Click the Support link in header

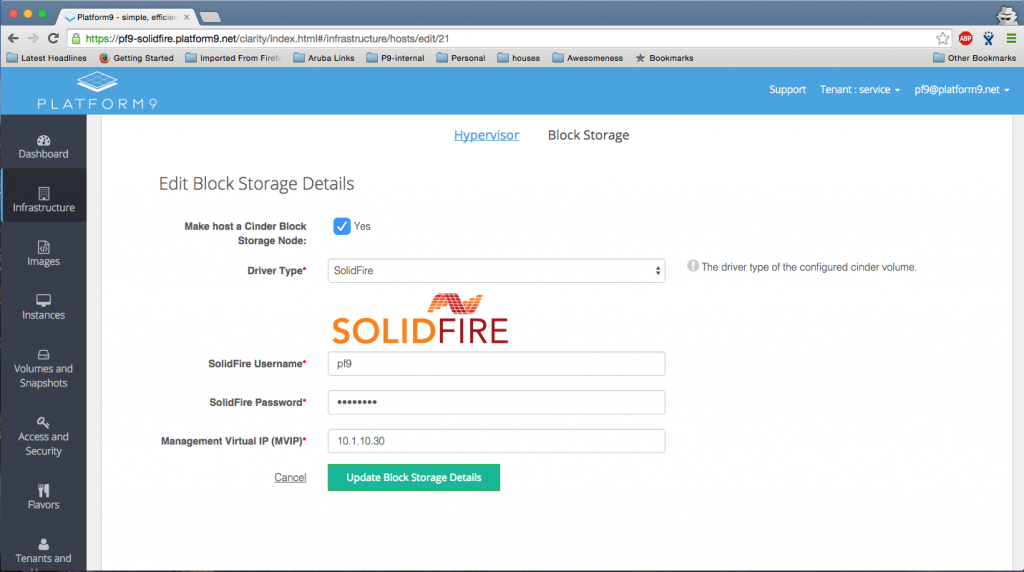pos(787,90)
